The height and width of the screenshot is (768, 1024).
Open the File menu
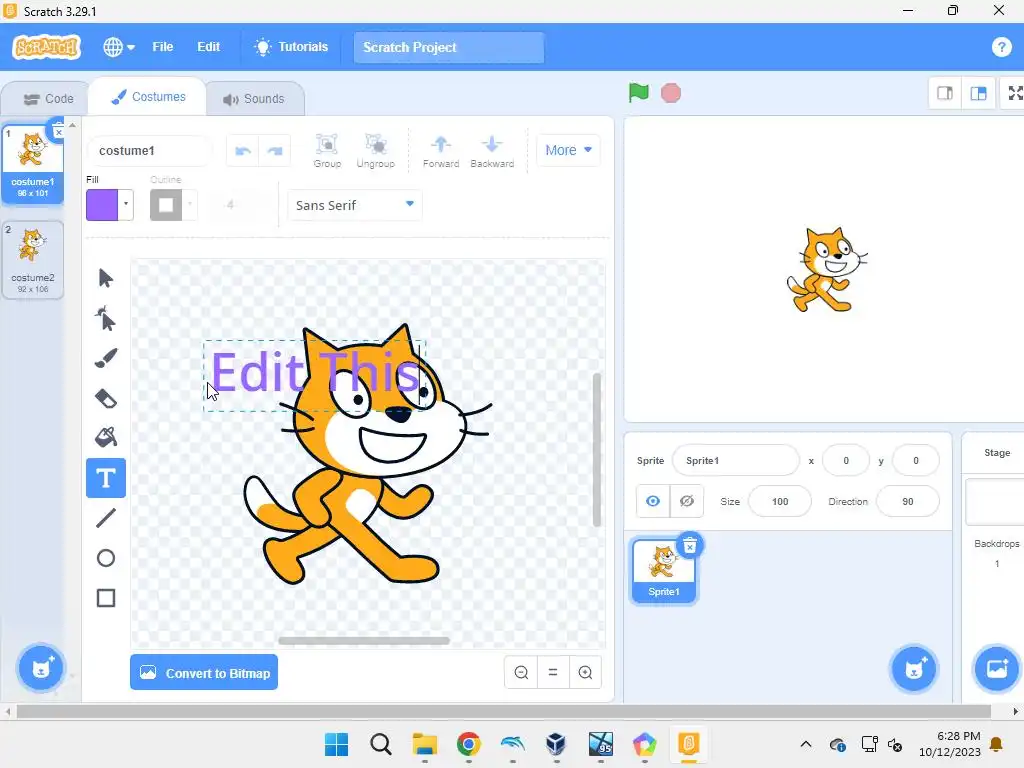[x=163, y=47]
